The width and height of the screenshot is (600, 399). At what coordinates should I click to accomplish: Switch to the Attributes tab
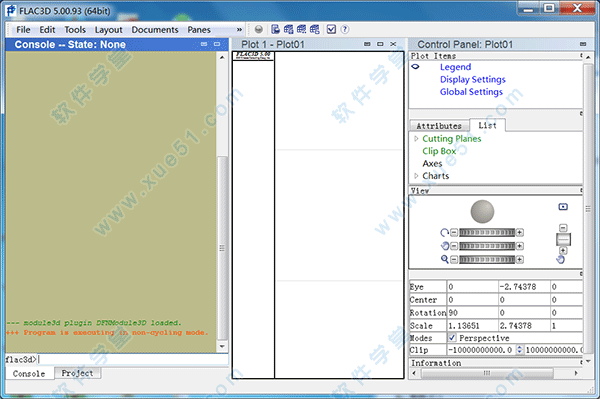point(439,126)
